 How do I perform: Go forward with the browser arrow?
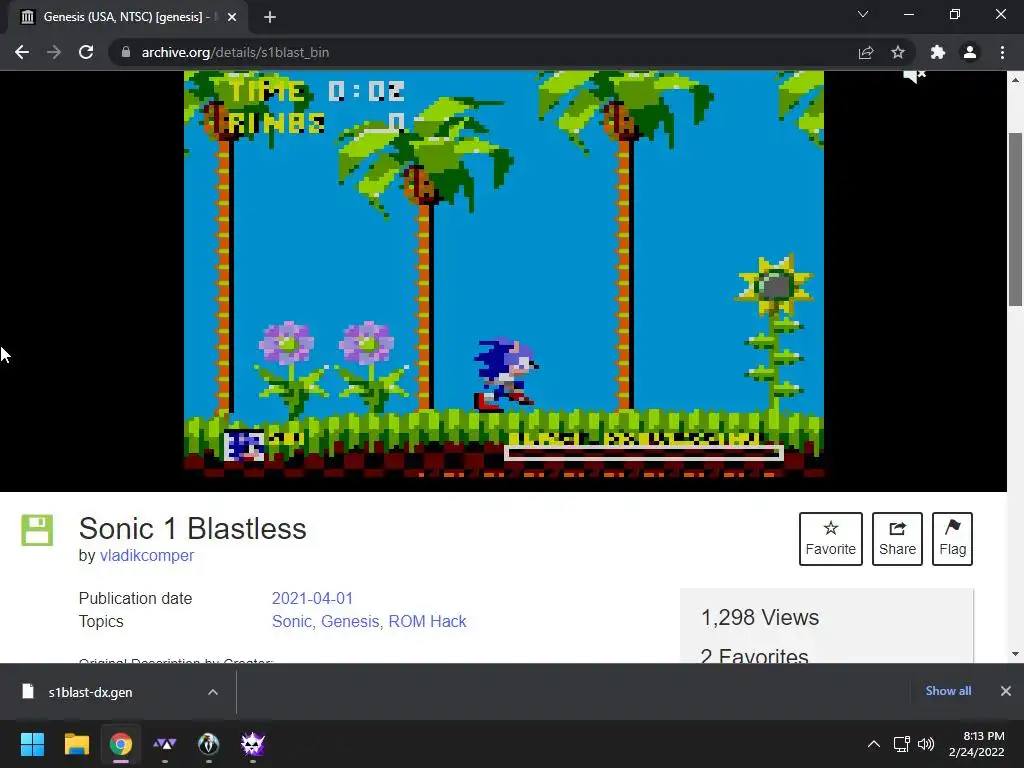click(x=54, y=52)
